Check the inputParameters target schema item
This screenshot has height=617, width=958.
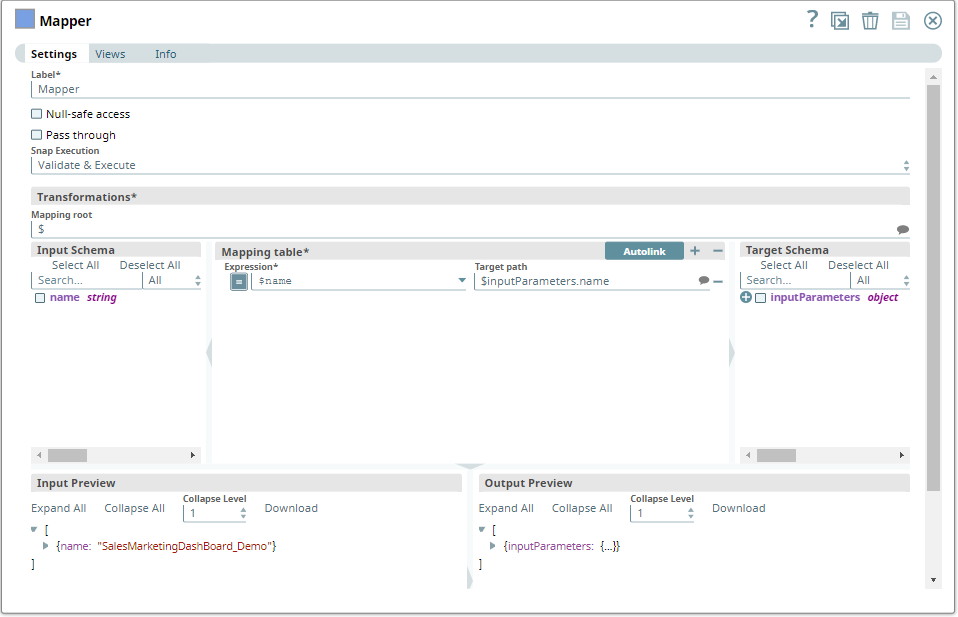[761, 298]
